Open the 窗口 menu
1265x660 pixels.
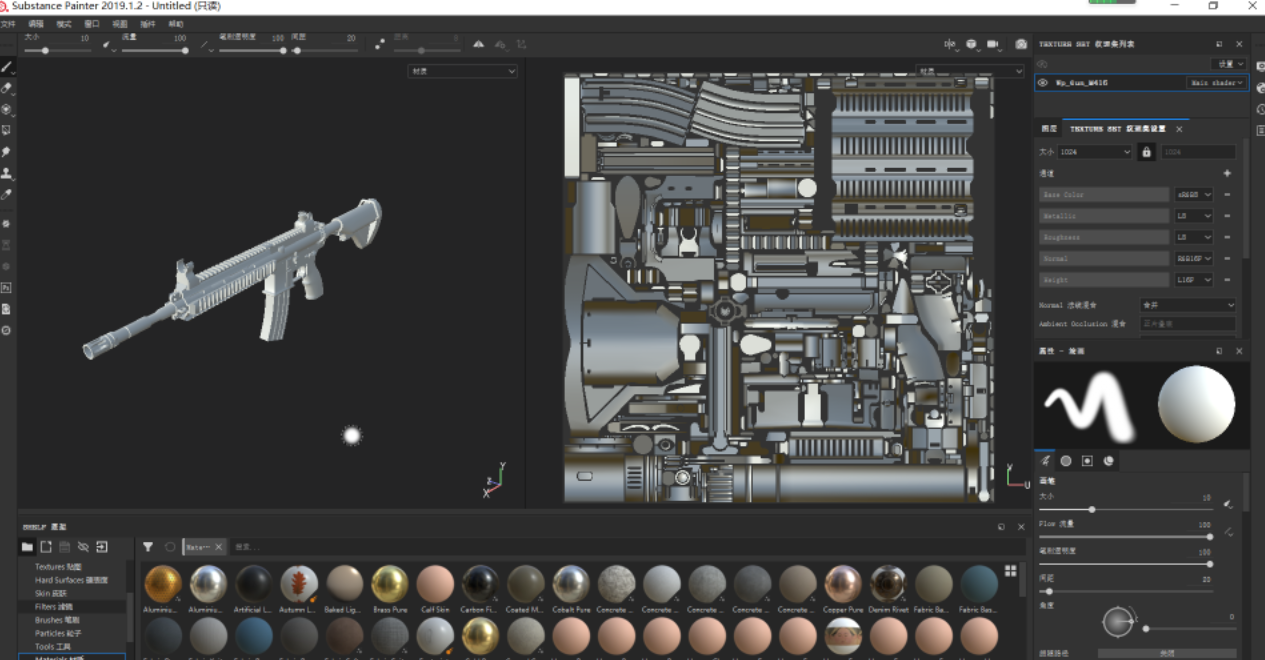(x=92, y=24)
